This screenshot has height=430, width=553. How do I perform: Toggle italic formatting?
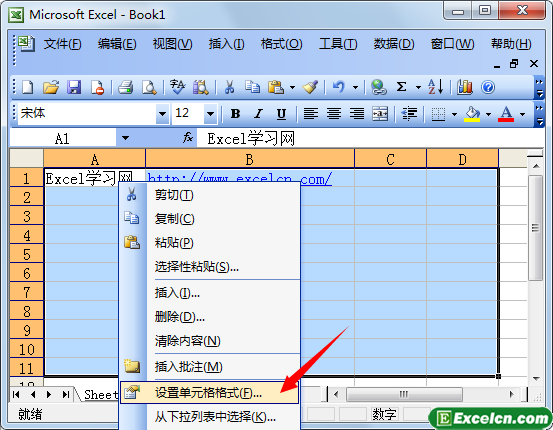[x=259, y=114]
